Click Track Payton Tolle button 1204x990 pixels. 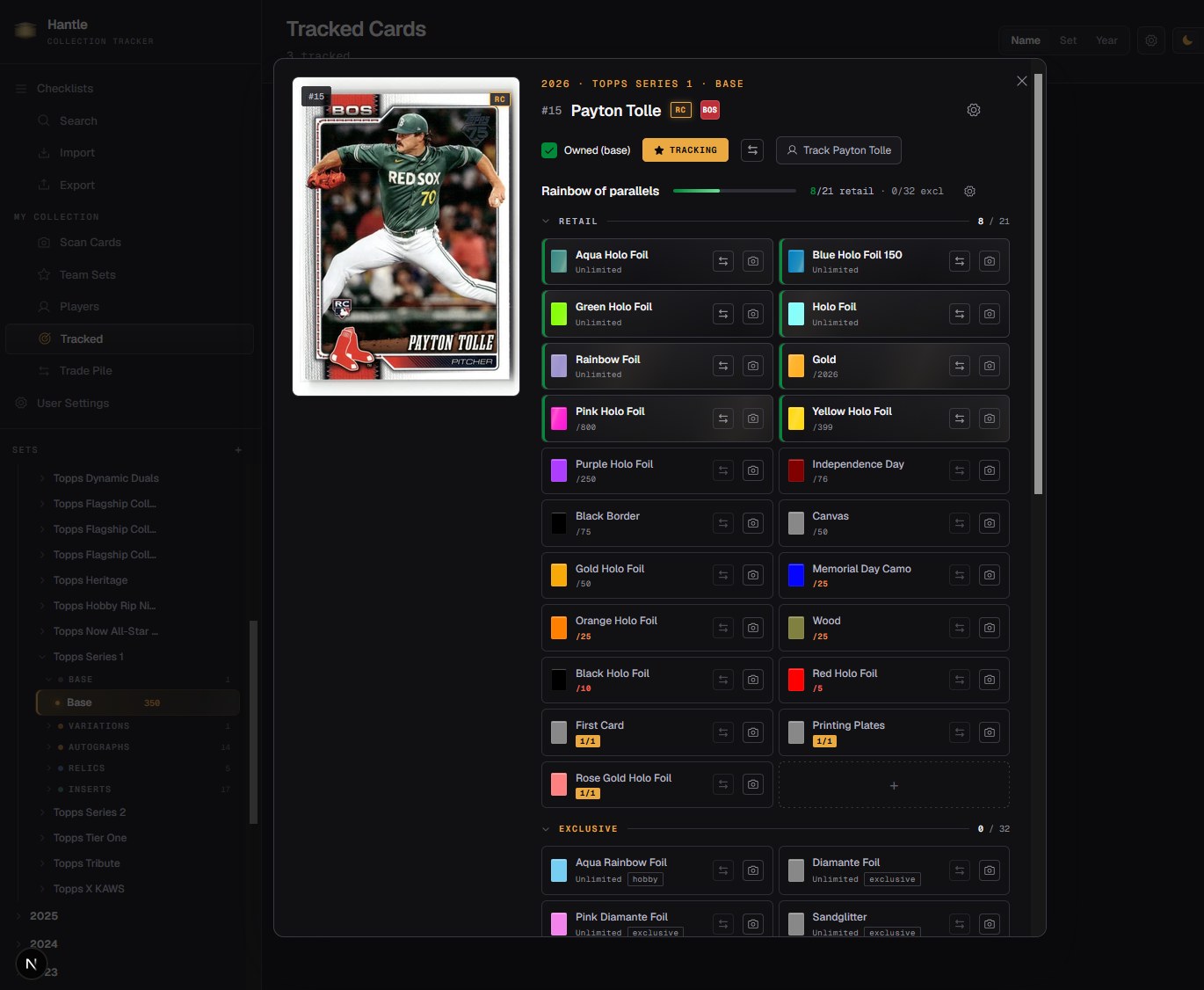pyautogui.click(x=838, y=150)
